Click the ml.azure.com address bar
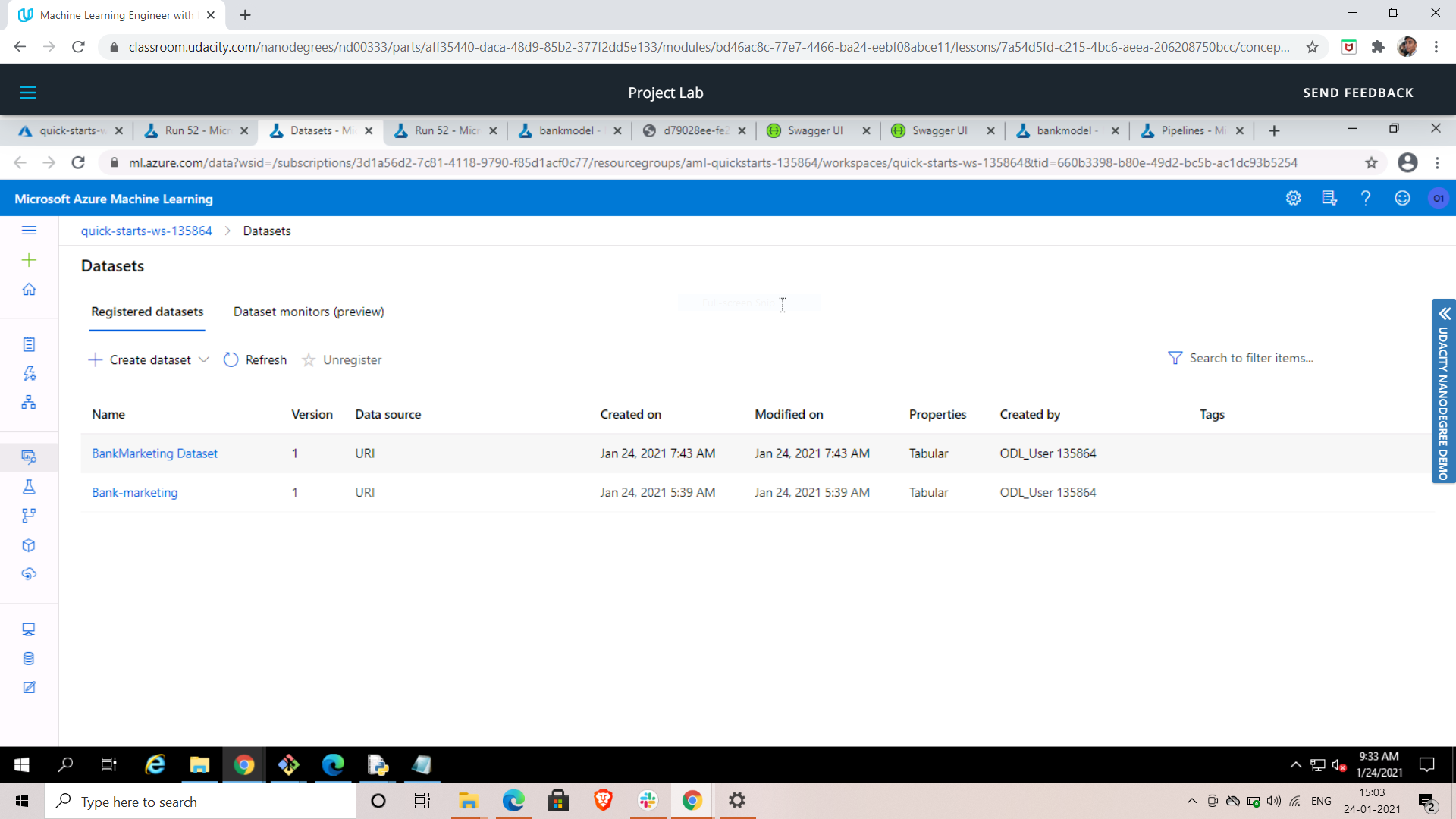 713,162
